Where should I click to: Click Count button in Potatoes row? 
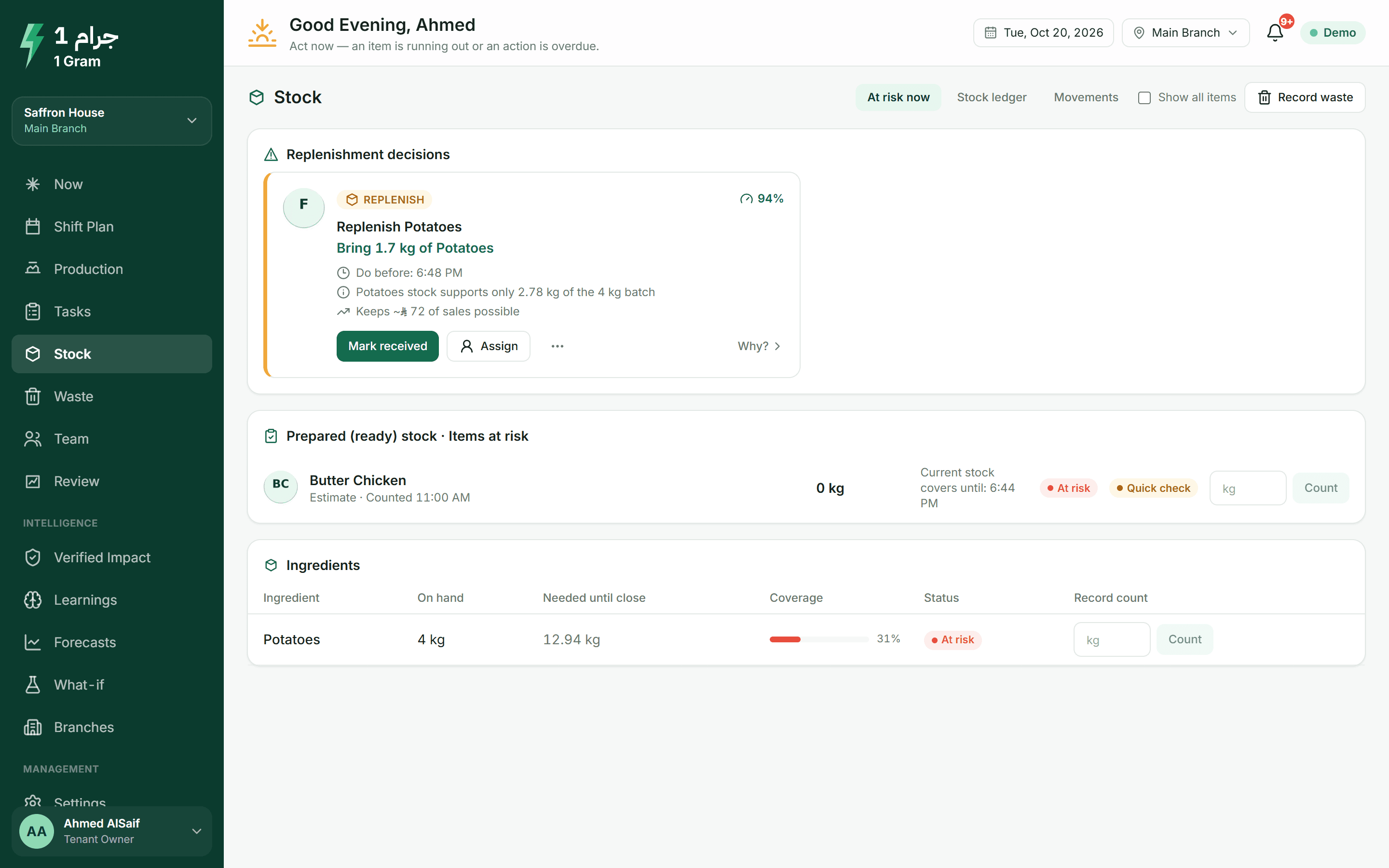tap(1185, 639)
